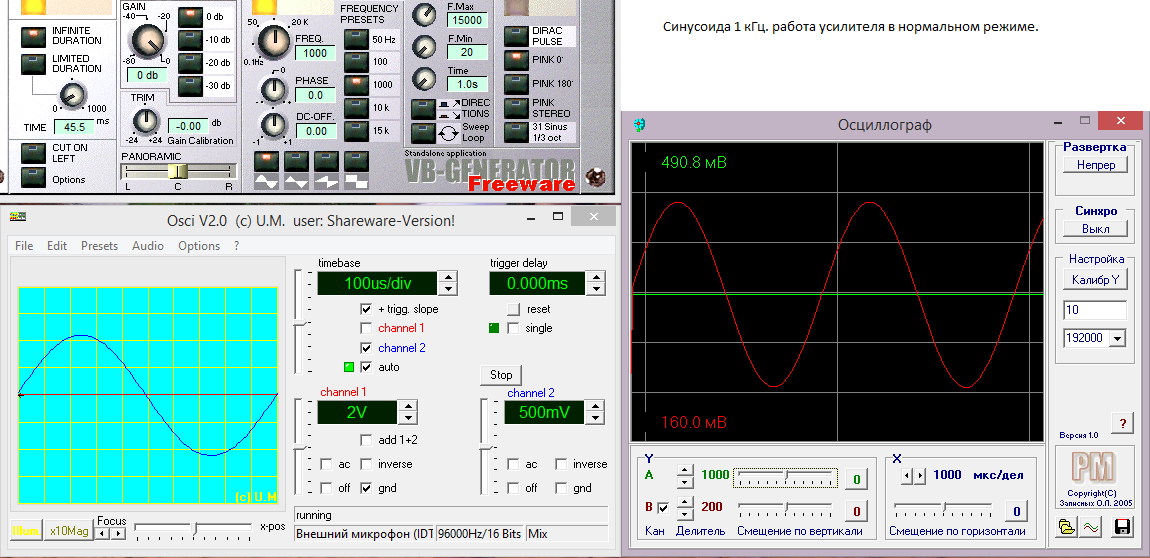This screenshot has width=1150, height=558.
Task: Enable the channel 1 checkbox in Osci
Action: click(367, 328)
